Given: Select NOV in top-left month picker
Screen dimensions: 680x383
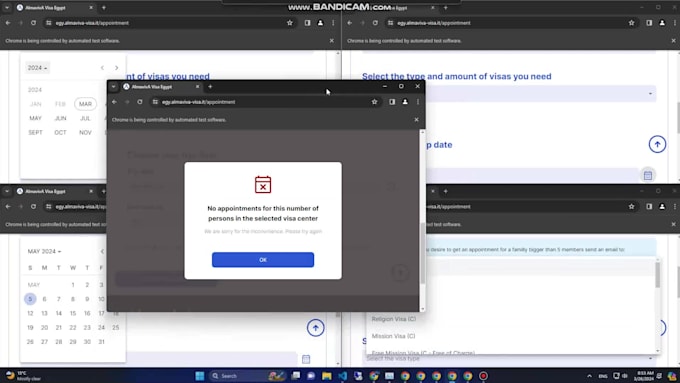Looking at the screenshot, I should [85, 133].
